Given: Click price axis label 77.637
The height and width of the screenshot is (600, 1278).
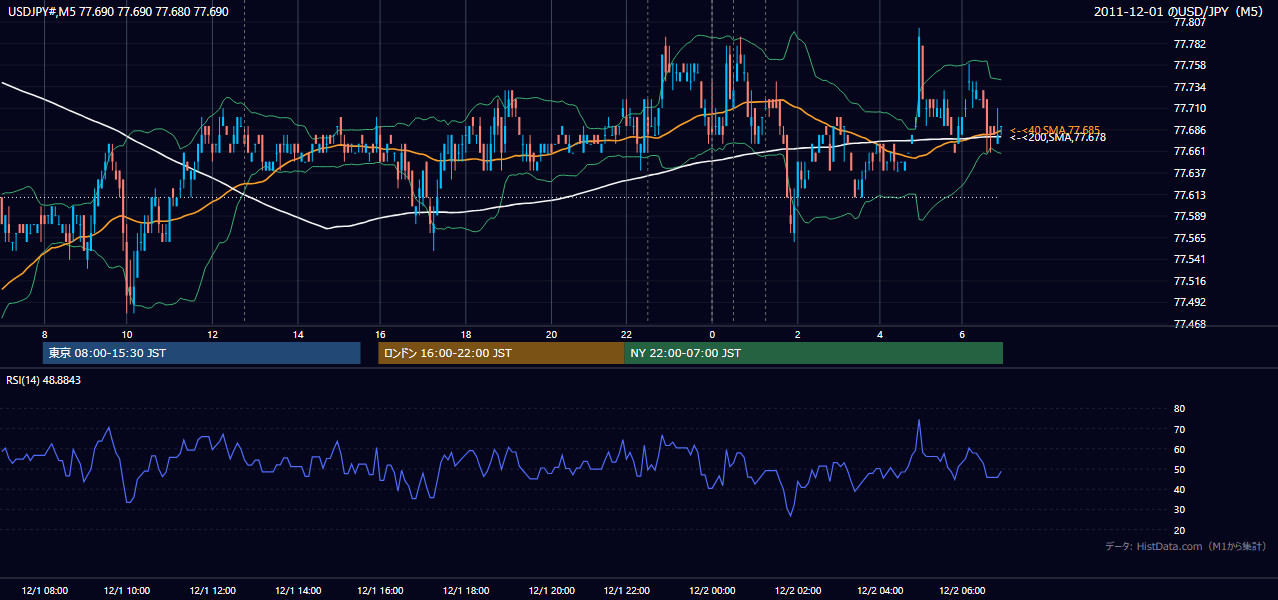Looking at the screenshot, I should [x=1191, y=173].
